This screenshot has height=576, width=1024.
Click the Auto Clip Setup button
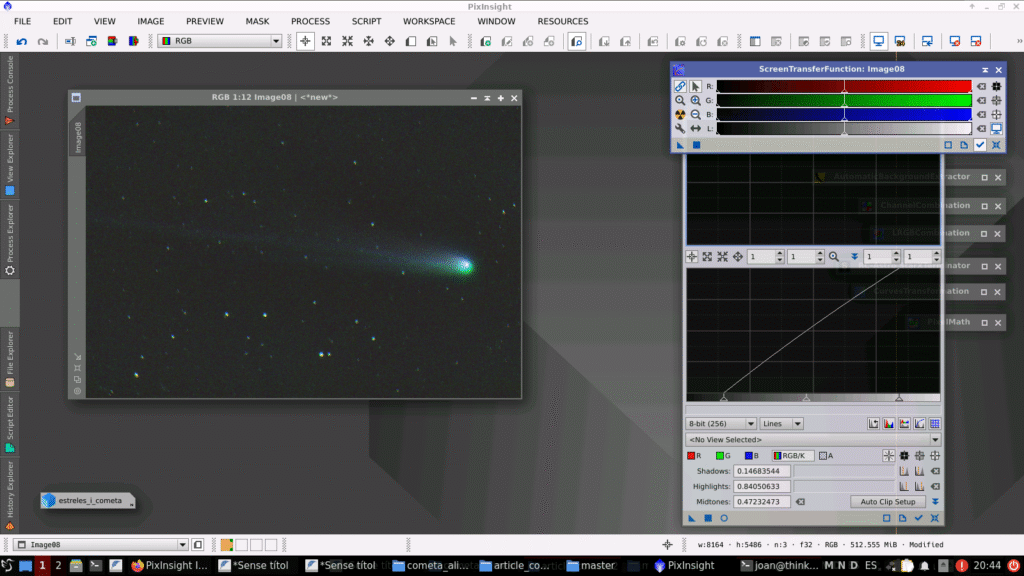(888, 502)
